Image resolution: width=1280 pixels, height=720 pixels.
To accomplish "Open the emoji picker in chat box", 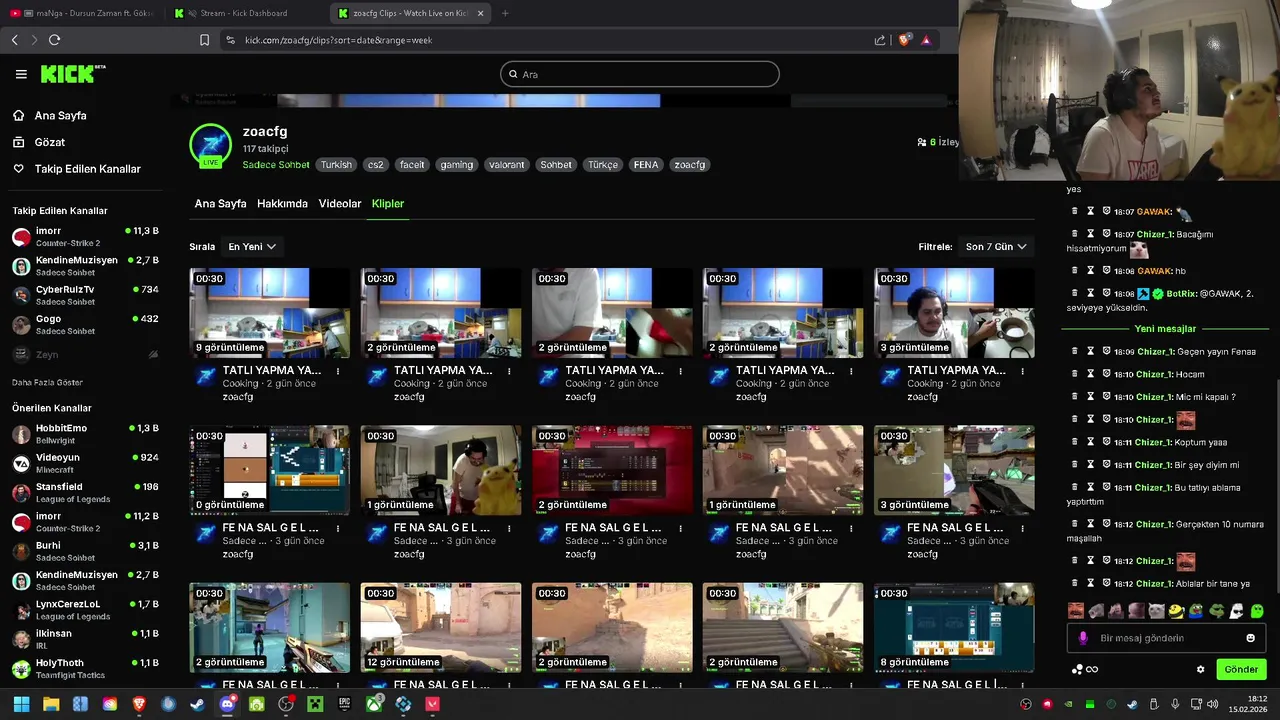I will pyautogui.click(x=1250, y=638).
